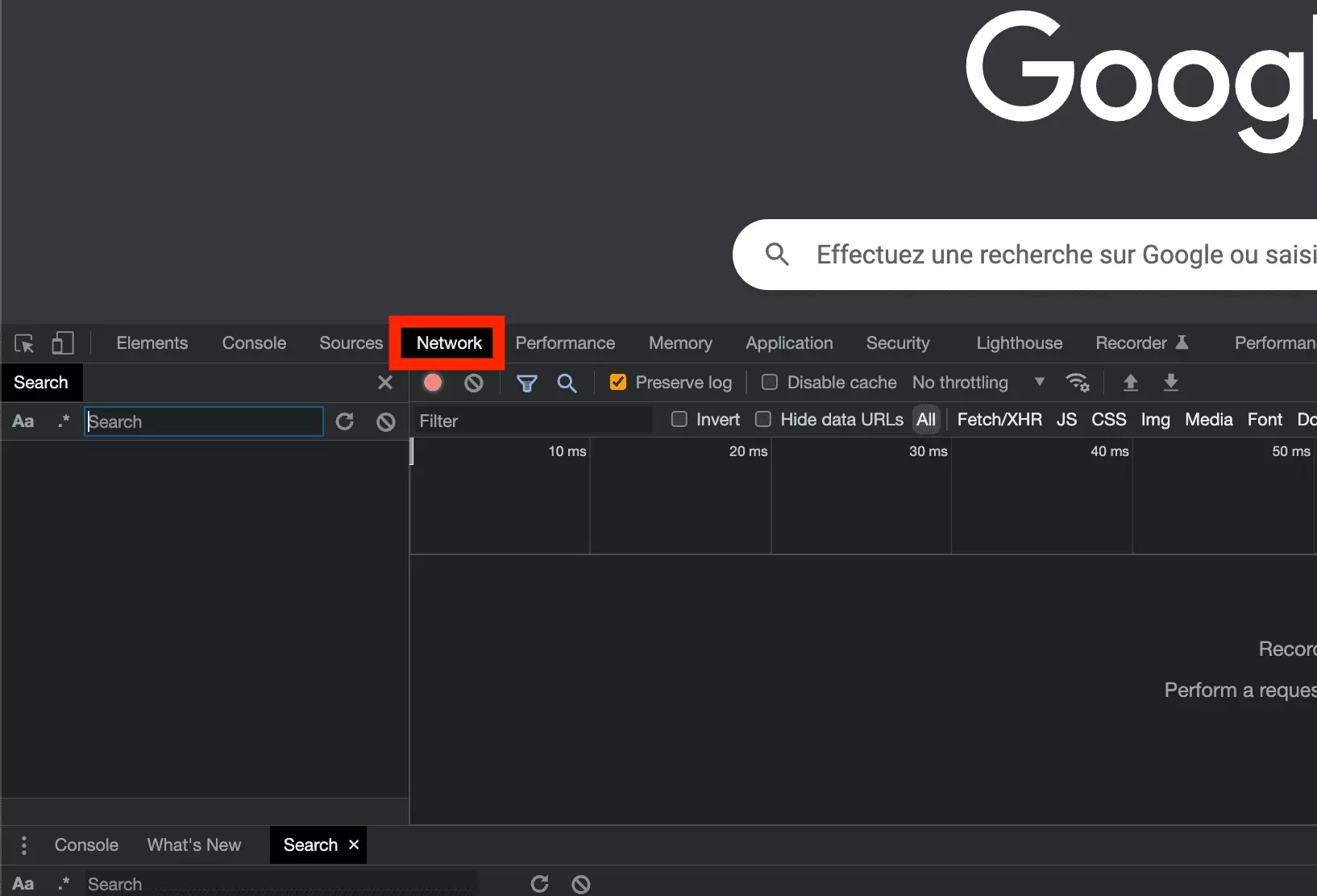Export HAR file with download arrow

click(x=1171, y=383)
